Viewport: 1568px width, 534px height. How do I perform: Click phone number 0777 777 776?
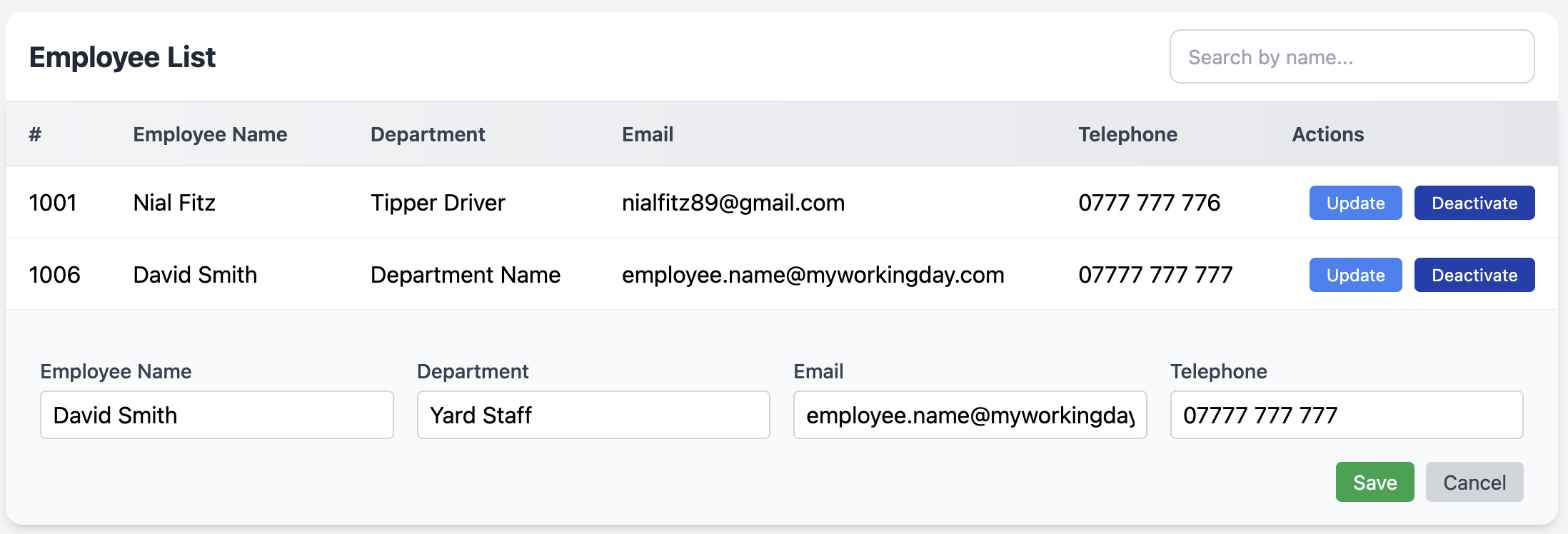coord(1148,203)
